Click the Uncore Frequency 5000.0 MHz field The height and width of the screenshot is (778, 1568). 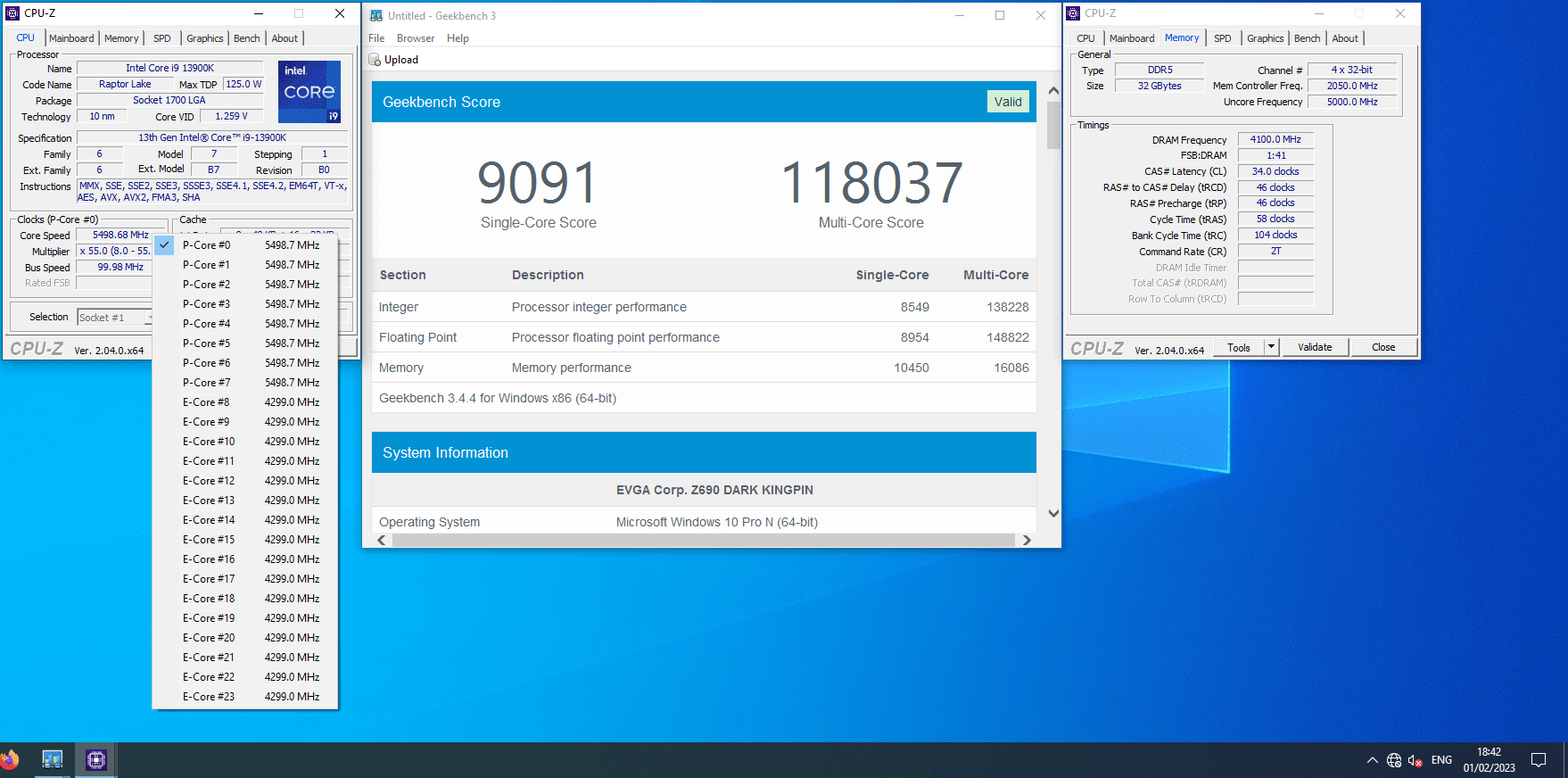(x=1352, y=102)
